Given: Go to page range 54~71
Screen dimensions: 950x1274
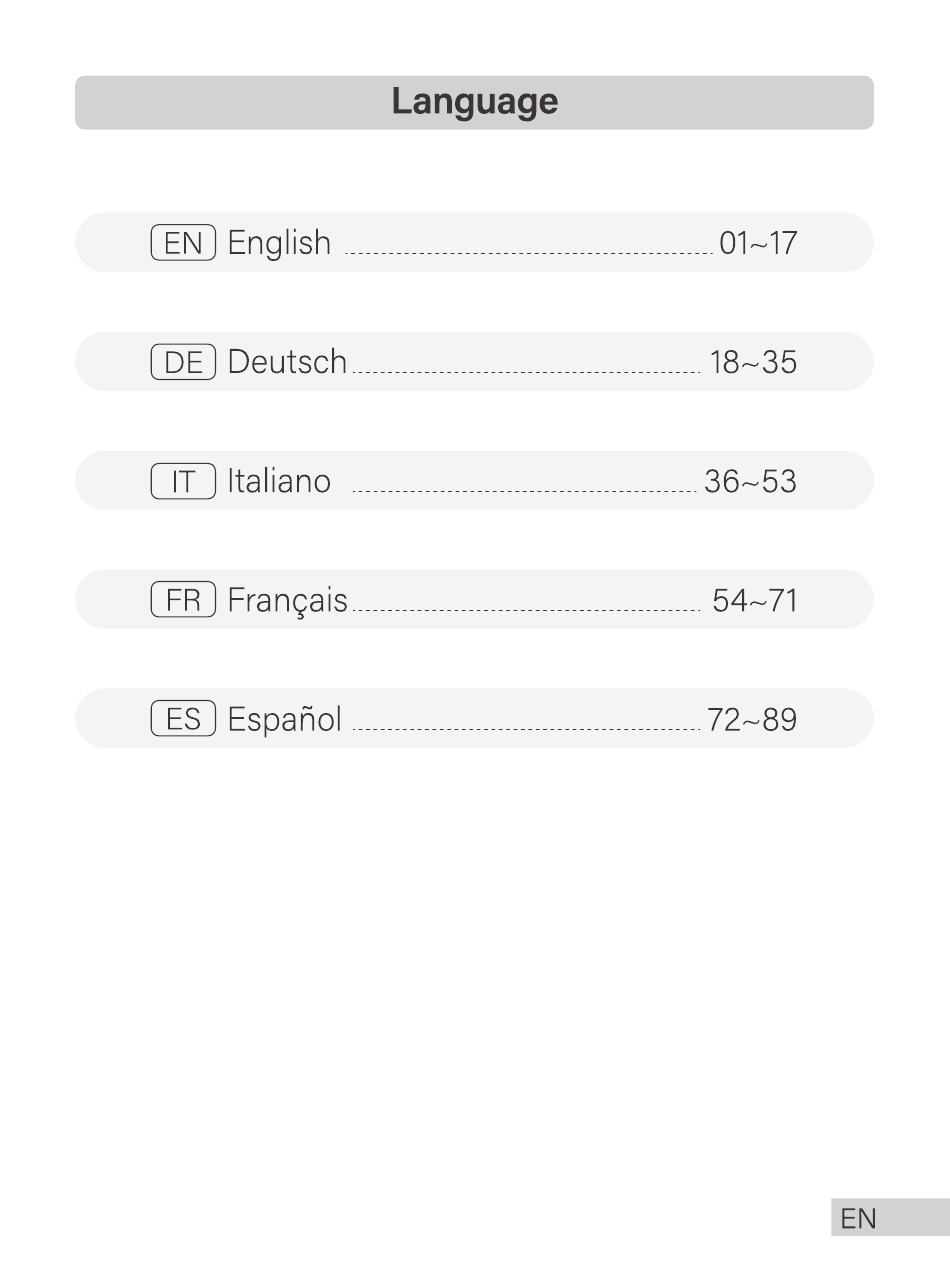Looking at the screenshot, I should [755, 600].
